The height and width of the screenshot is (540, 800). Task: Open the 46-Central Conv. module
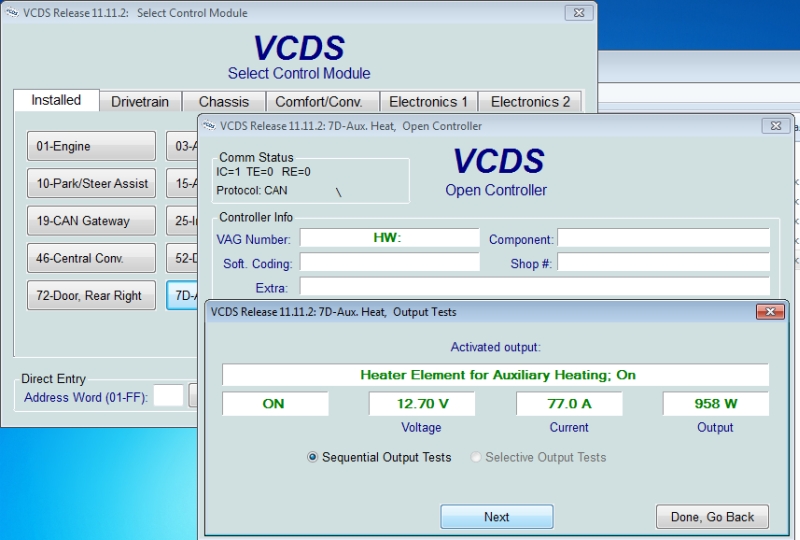point(91,258)
